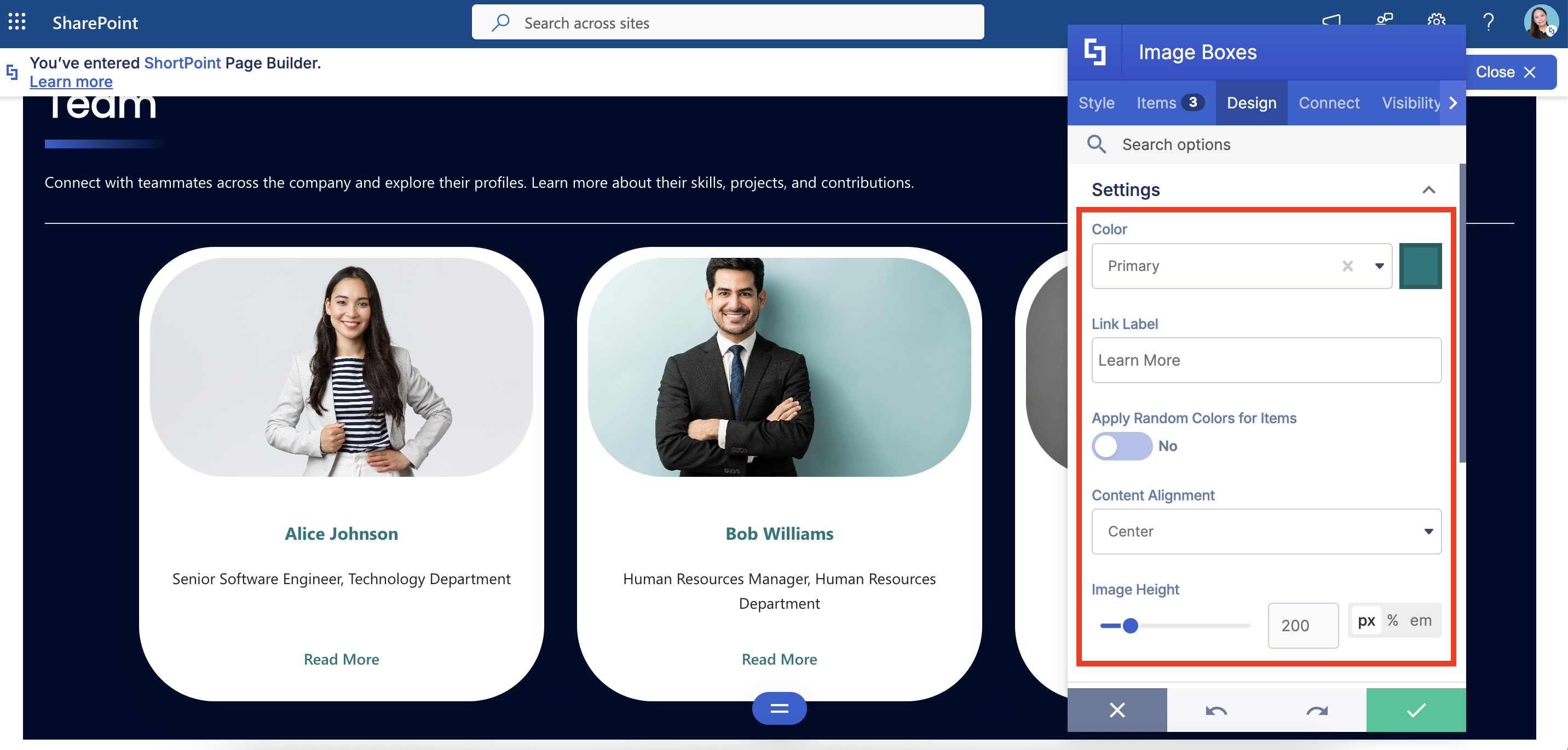Open the SharePoint app launcher grid
1568x750 pixels.
(x=17, y=22)
